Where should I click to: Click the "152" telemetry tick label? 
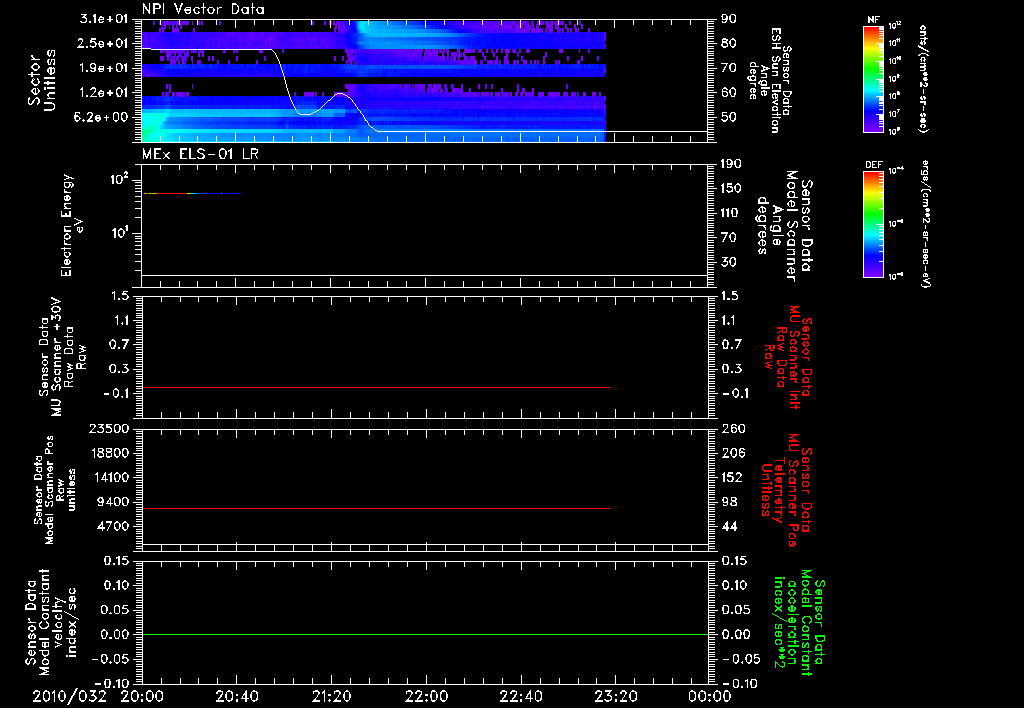[x=731, y=477]
